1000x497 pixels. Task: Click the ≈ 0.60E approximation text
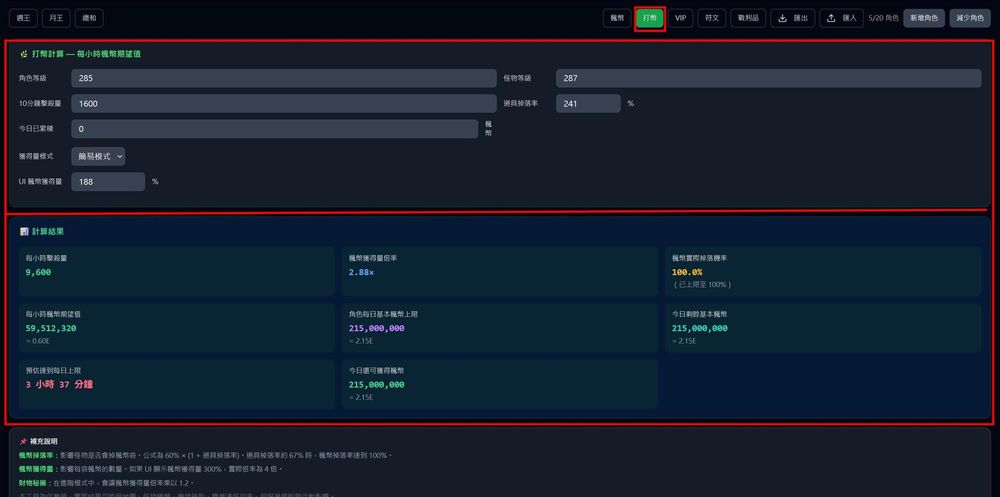(38, 341)
